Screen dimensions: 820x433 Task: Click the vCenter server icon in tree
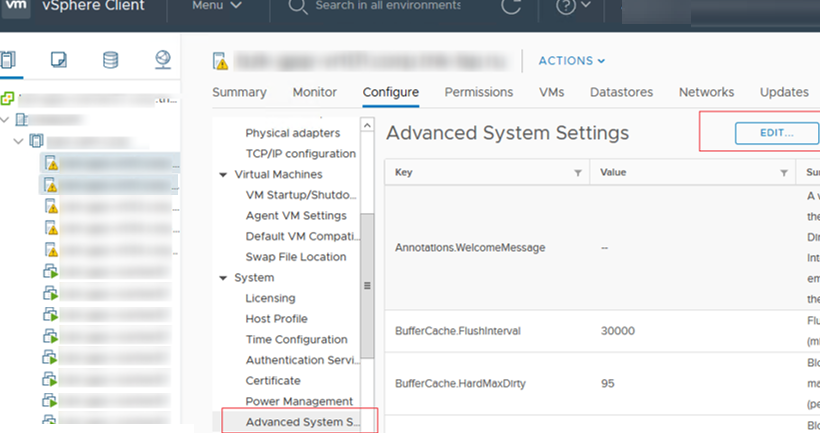click(x=7, y=98)
